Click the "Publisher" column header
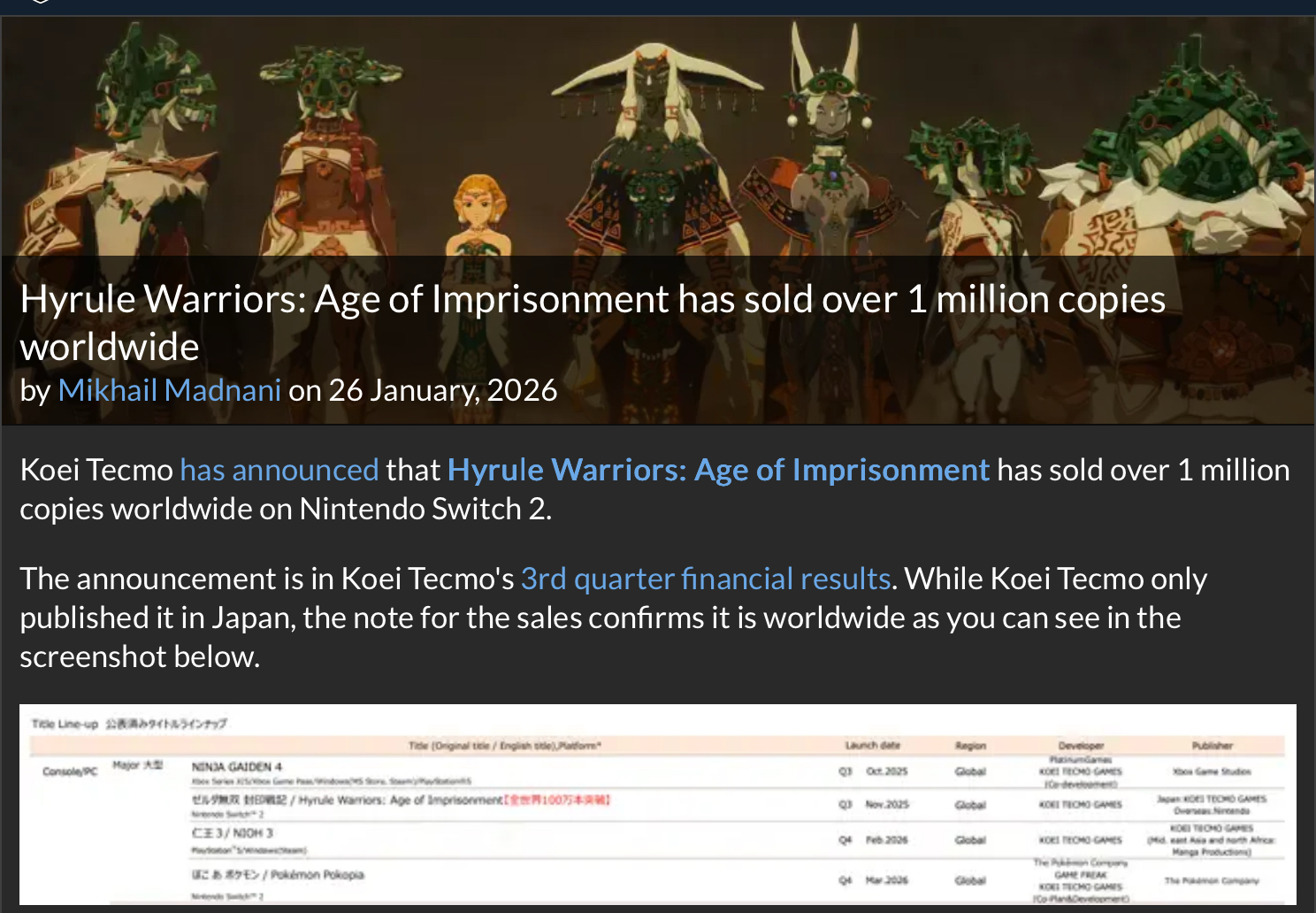 point(1212,746)
